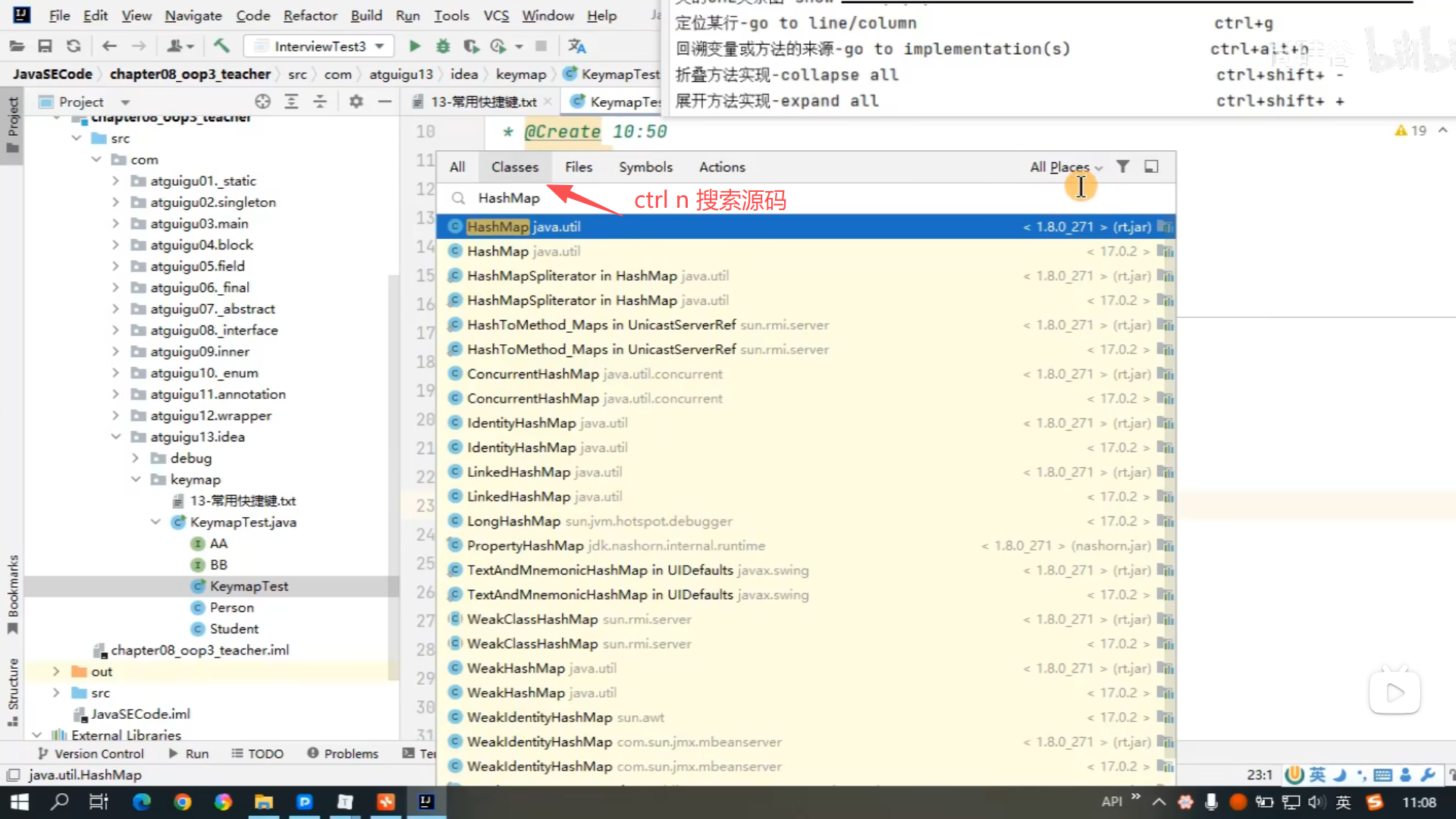The image size is (1456, 819).
Task: Click the Build hammer icon
Action: click(221, 46)
